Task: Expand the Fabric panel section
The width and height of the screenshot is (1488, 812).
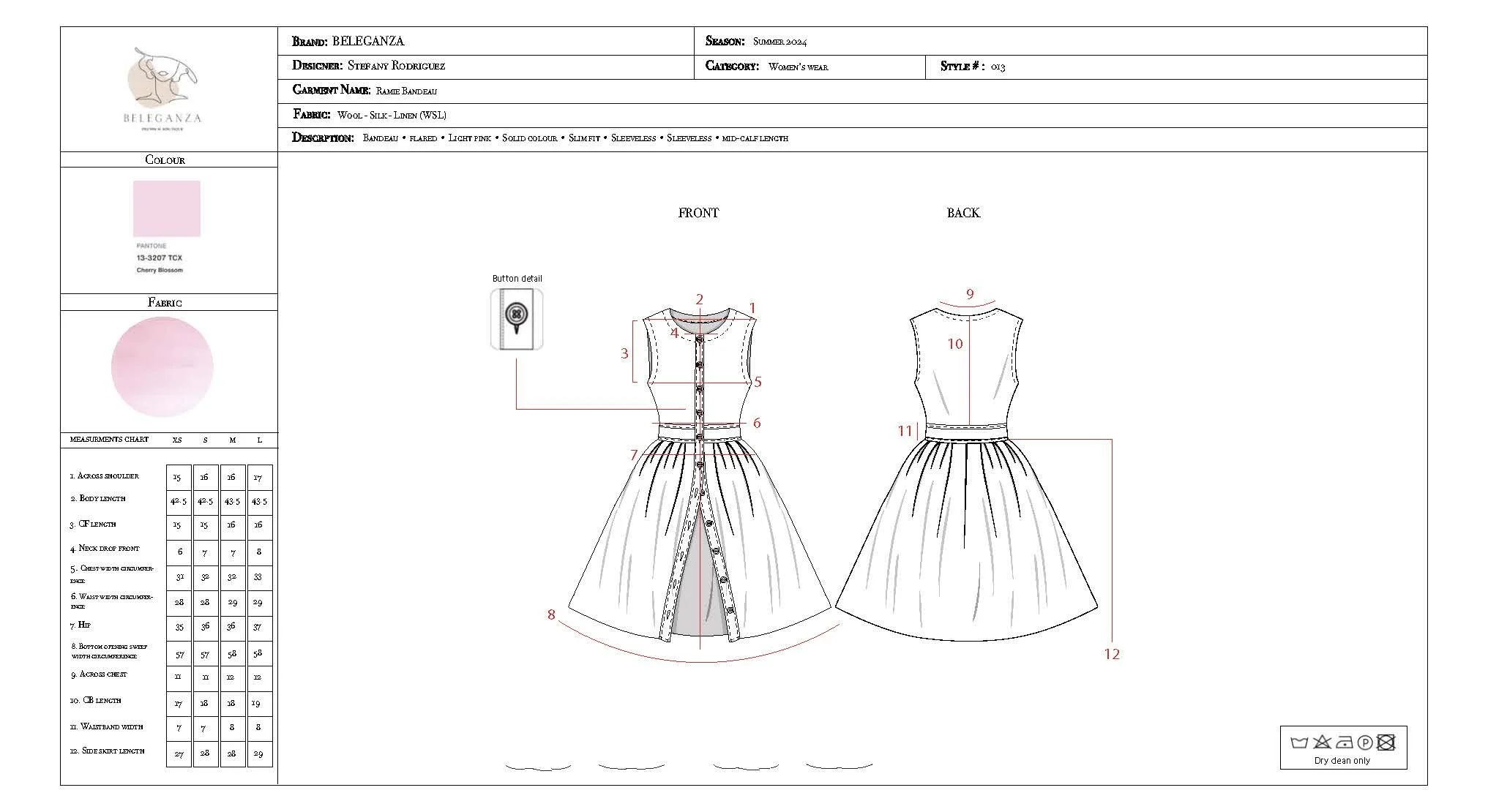Action: click(165, 302)
